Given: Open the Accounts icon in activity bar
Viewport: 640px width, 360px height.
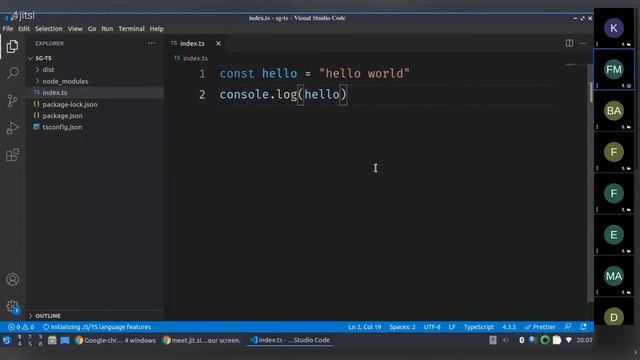Looking at the screenshot, I should pyautogui.click(x=12, y=279).
